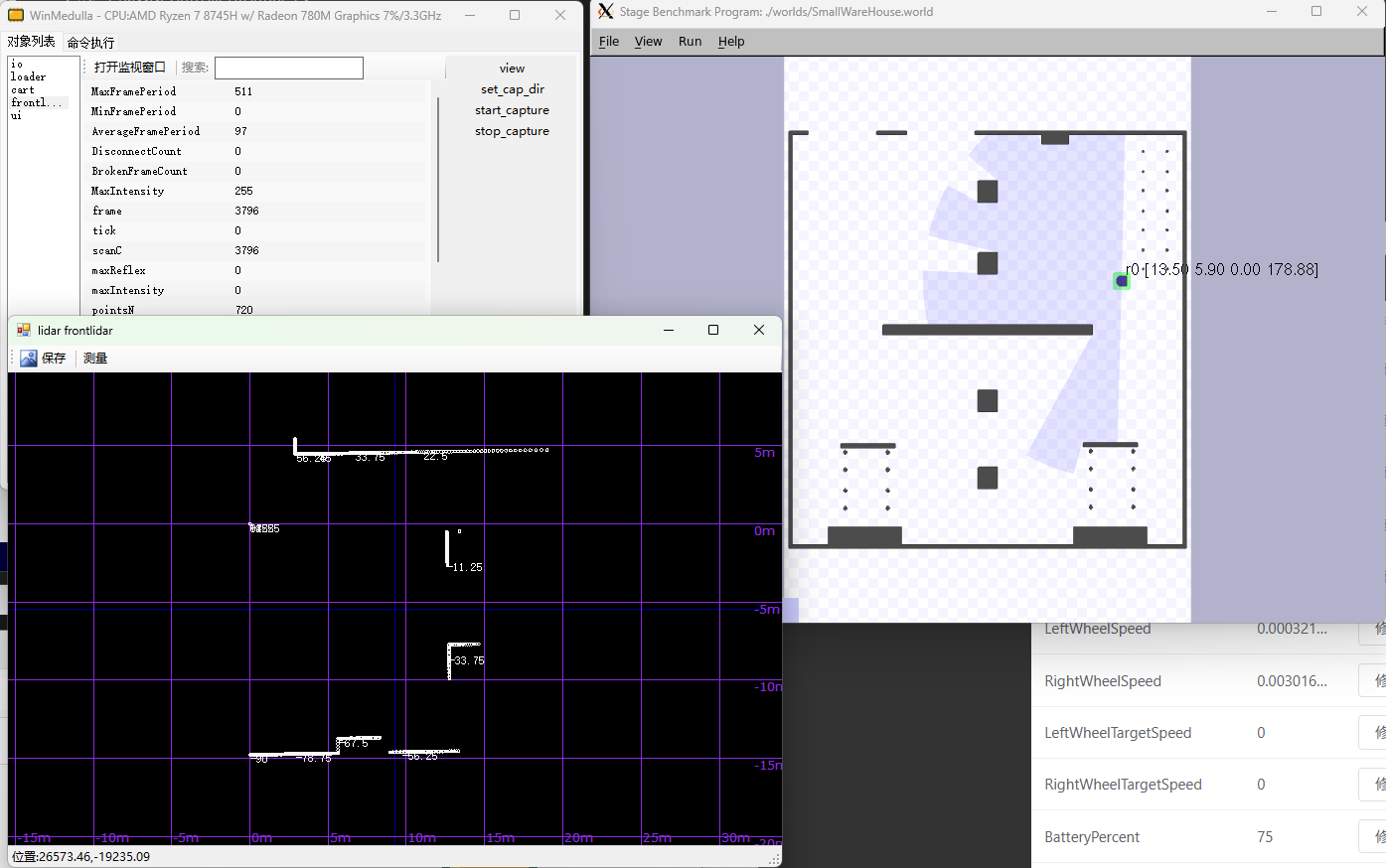Open the View menu in Stage
The height and width of the screenshot is (868, 1386).
tap(648, 41)
